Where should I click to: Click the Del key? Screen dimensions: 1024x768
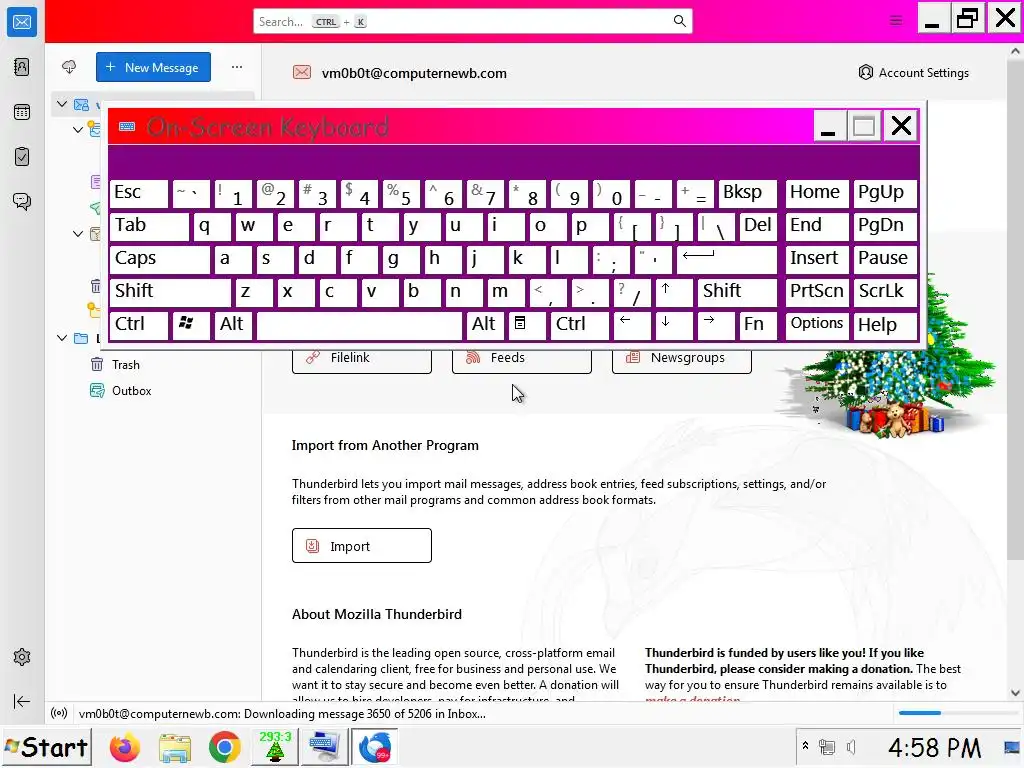coord(758,226)
